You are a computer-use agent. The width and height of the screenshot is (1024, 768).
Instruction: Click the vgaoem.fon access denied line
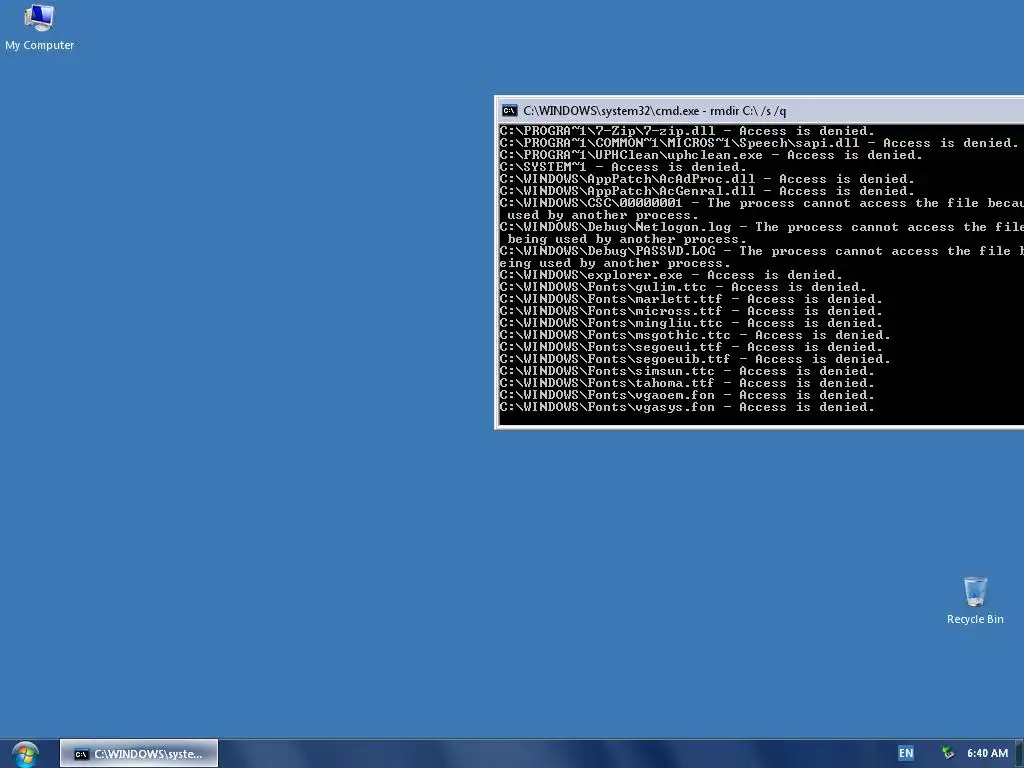click(686, 395)
